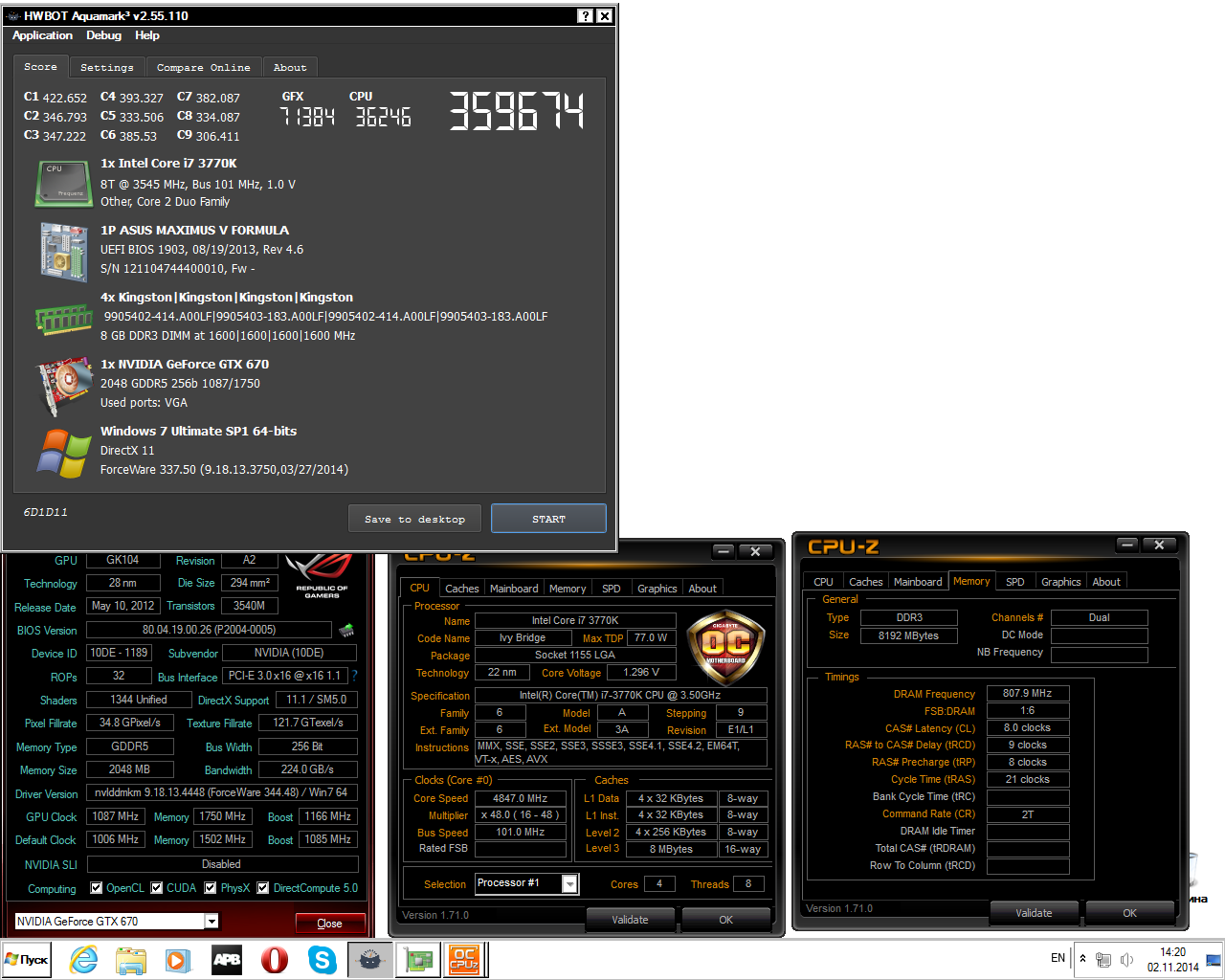Click the OC CPU-Z taskbar icon
The width and height of the screenshot is (1225, 980).
[x=464, y=960]
